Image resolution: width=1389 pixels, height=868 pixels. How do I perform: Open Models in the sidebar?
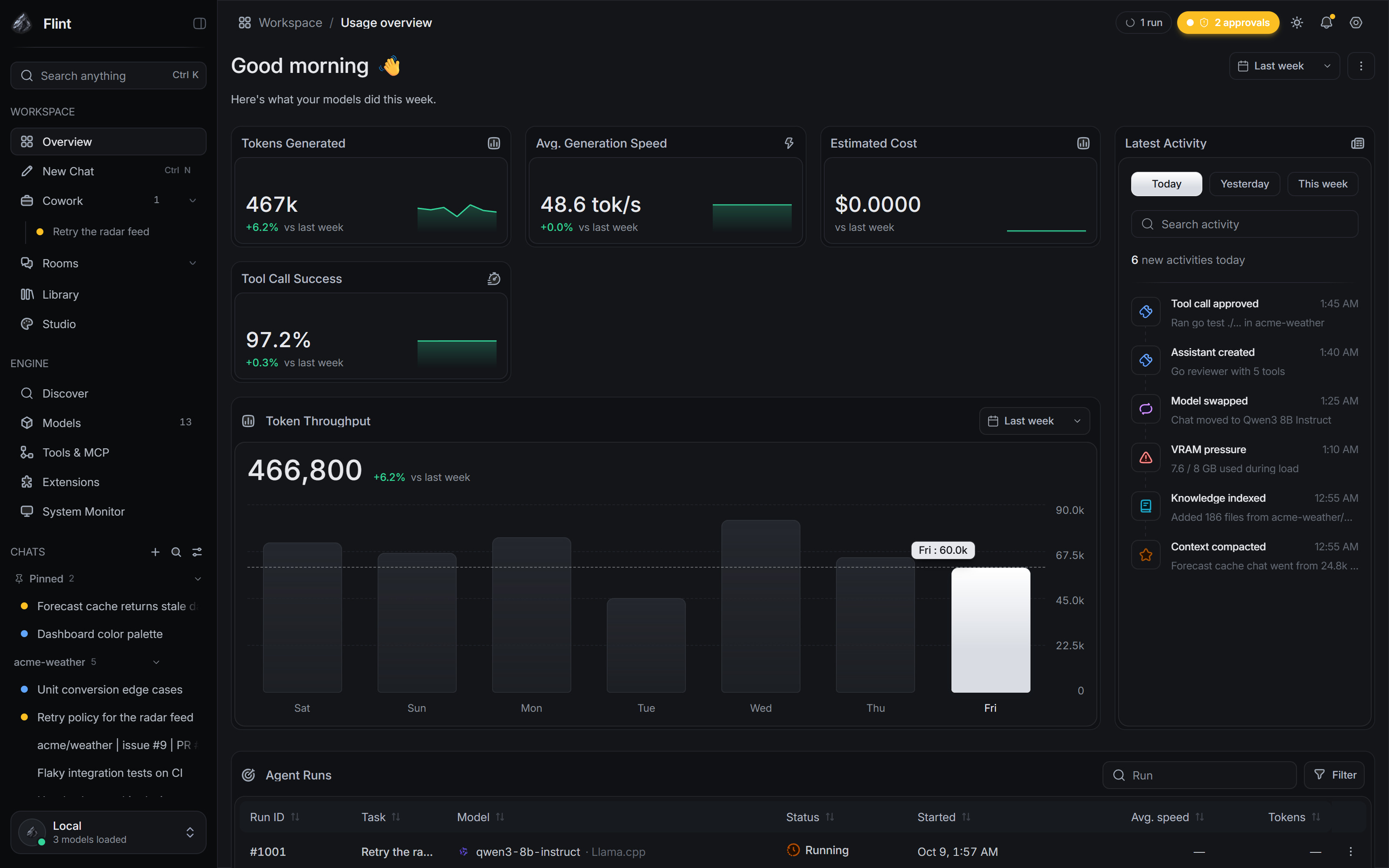109,423
